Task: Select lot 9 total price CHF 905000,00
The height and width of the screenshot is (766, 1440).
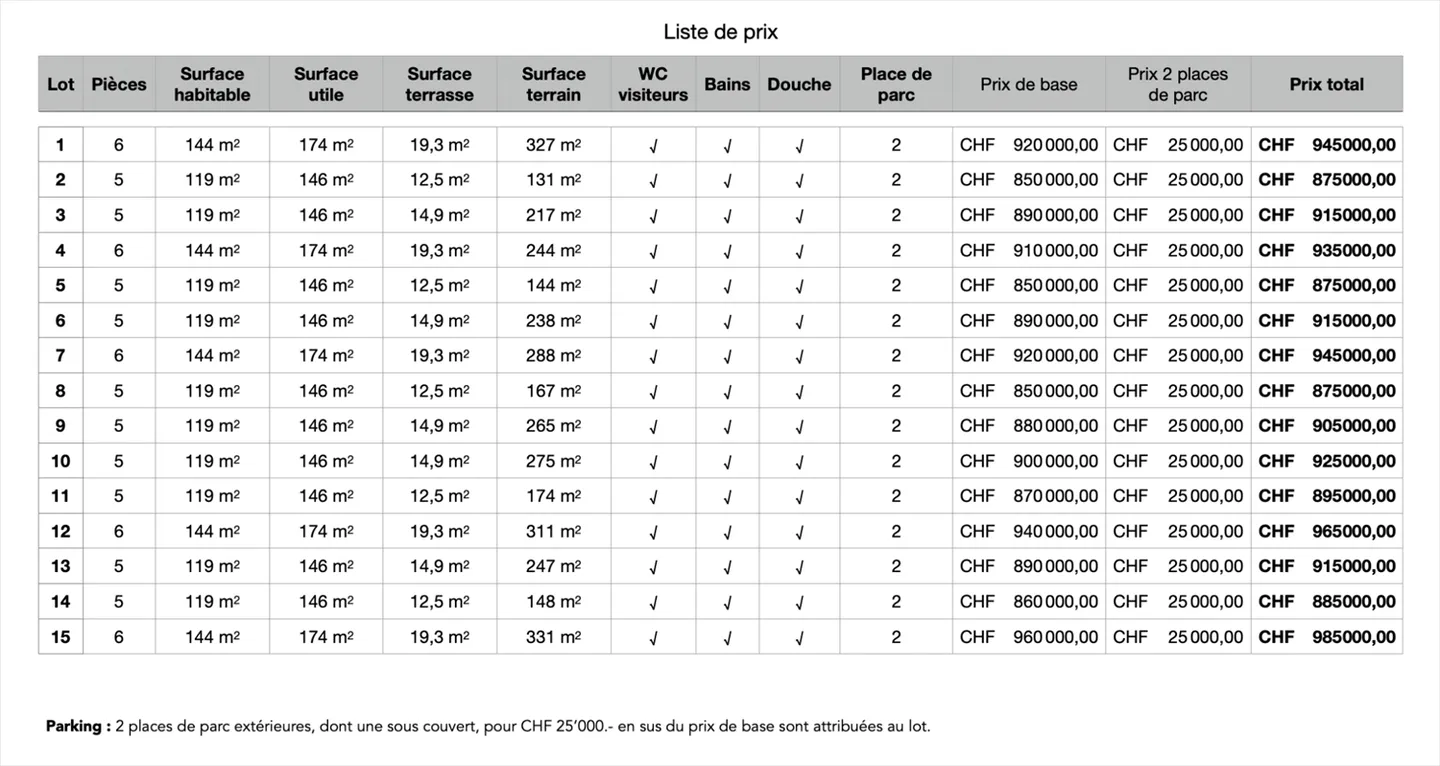Action: [1326, 426]
